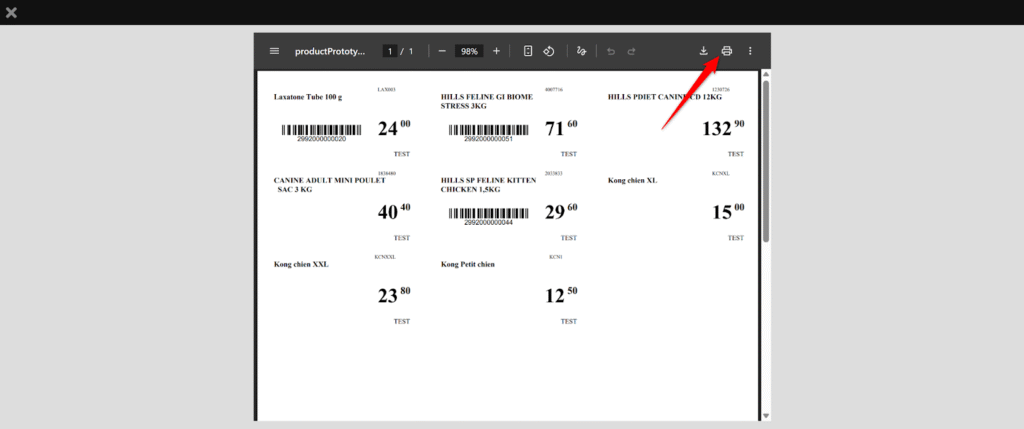Click the zoom in plus button

tap(496, 51)
